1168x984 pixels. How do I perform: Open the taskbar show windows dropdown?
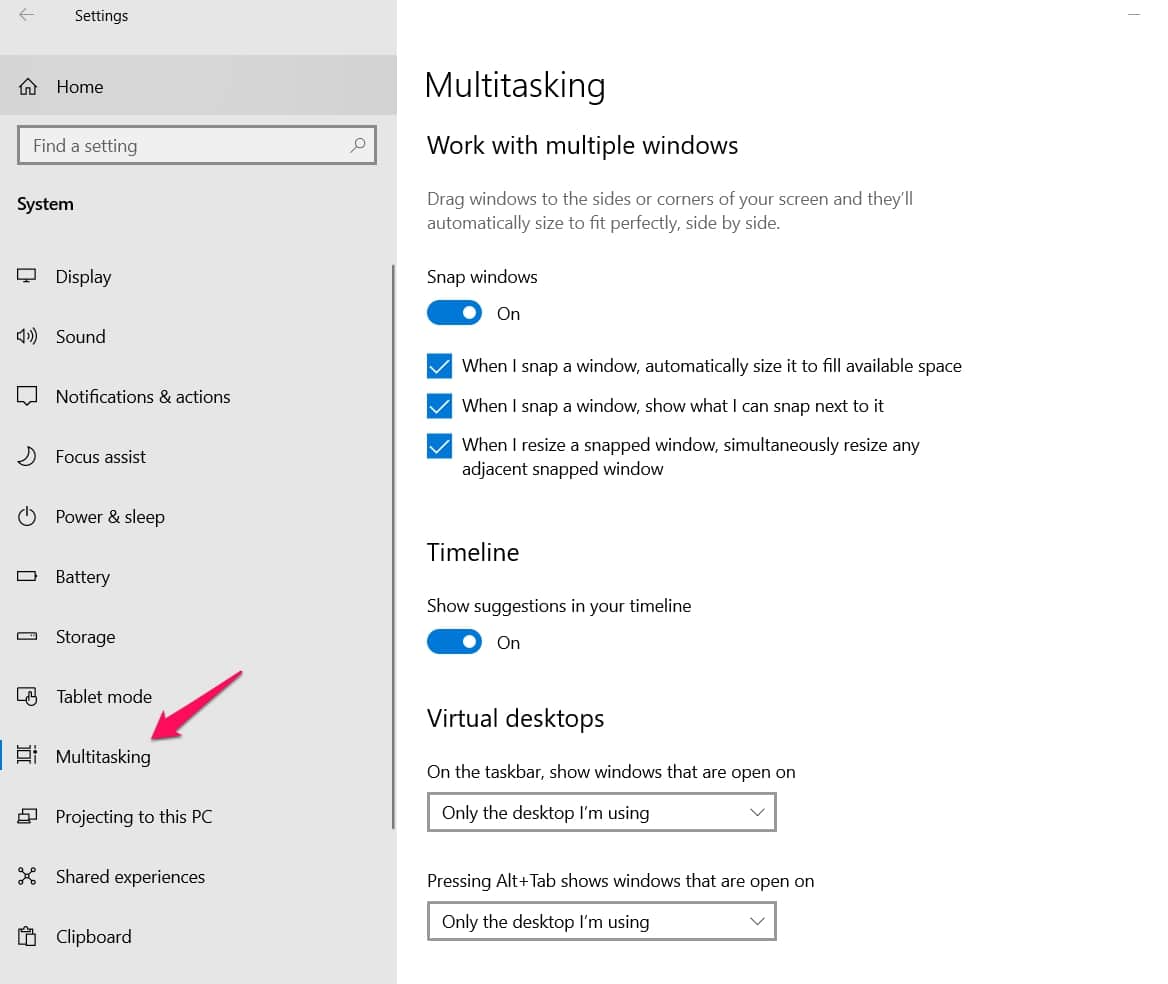pyautogui.click(x=602, y=812)
